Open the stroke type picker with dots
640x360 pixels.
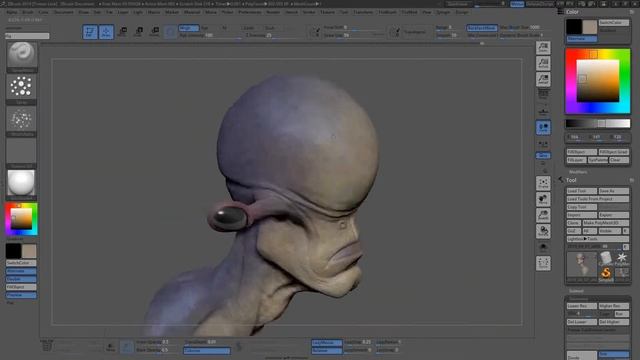[x=21, y=87]
